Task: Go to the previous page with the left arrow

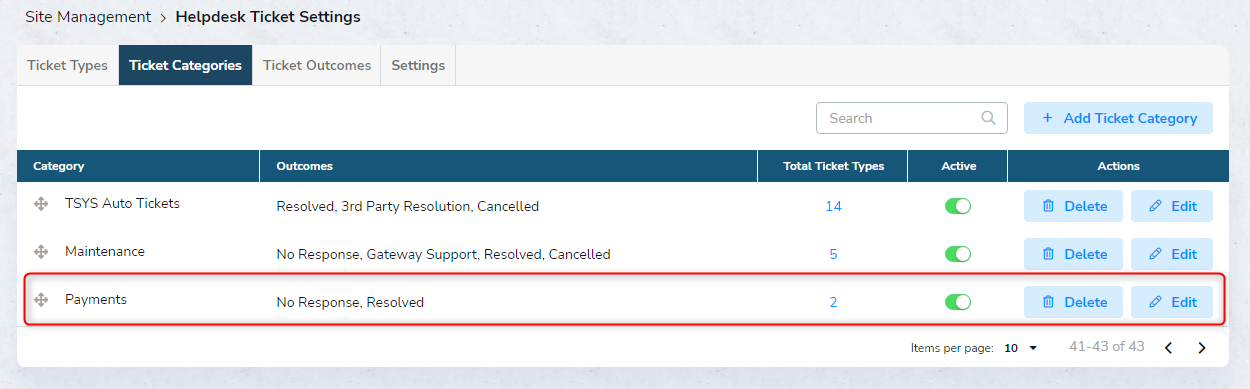Action: (1168, 348)
